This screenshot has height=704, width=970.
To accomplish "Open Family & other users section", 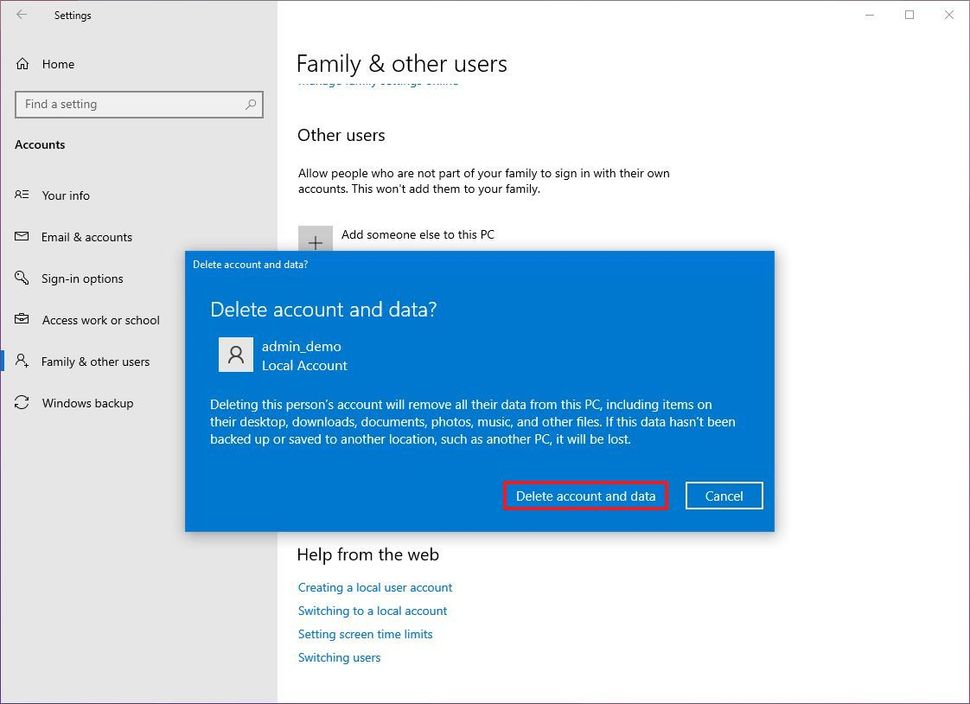I will pos(95,362).
